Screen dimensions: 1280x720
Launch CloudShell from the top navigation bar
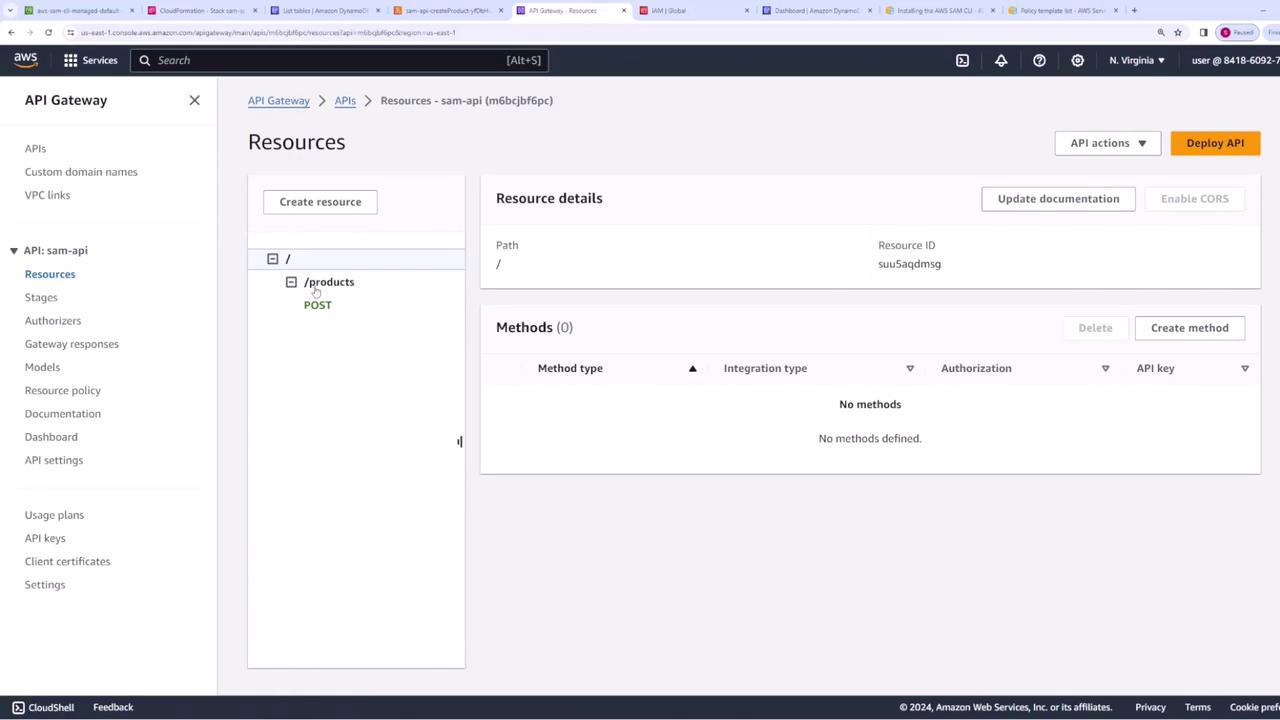click(962, 60)
